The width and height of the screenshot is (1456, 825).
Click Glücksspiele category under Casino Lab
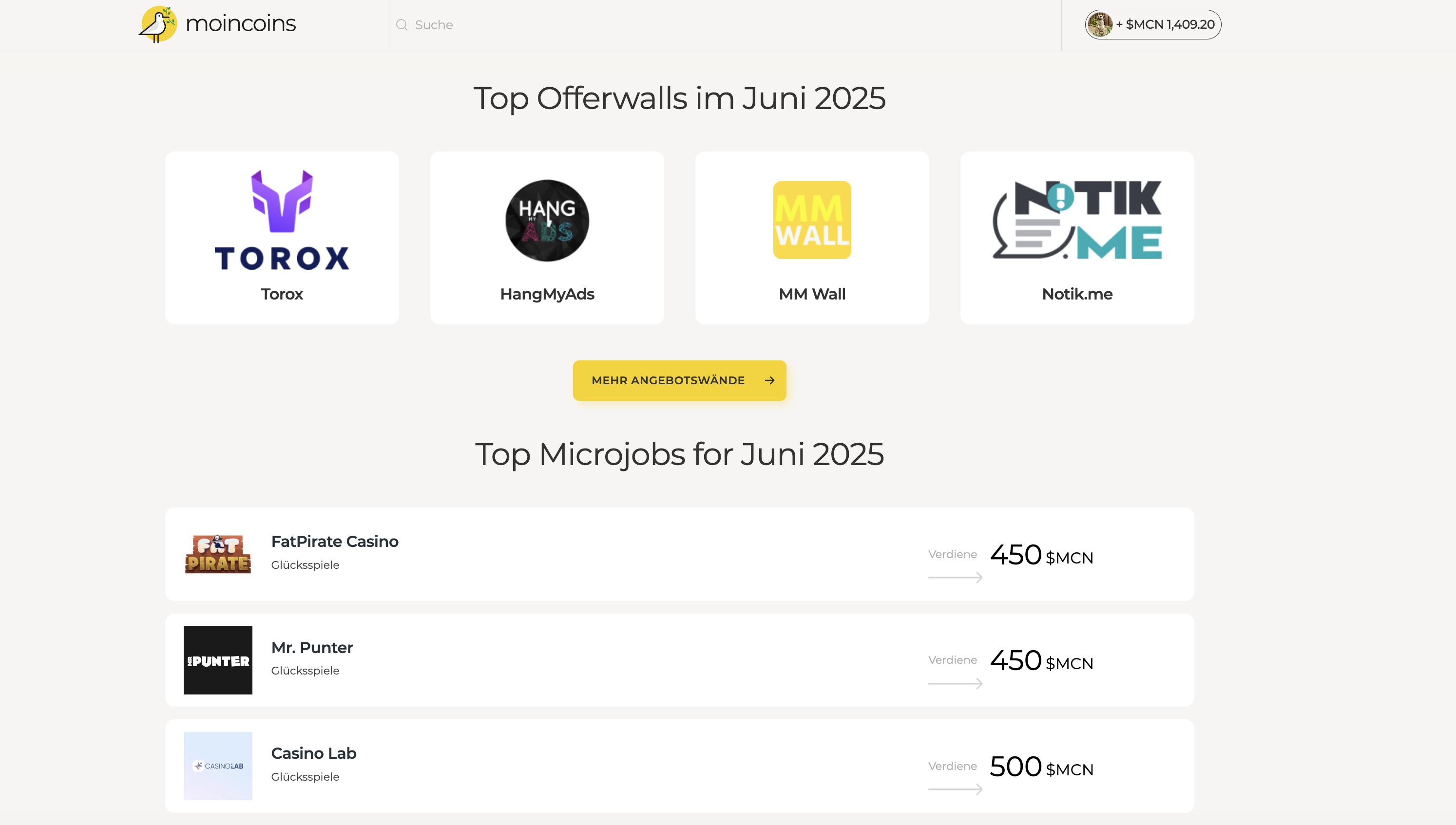pyautogui.click(x=305, y=777)
